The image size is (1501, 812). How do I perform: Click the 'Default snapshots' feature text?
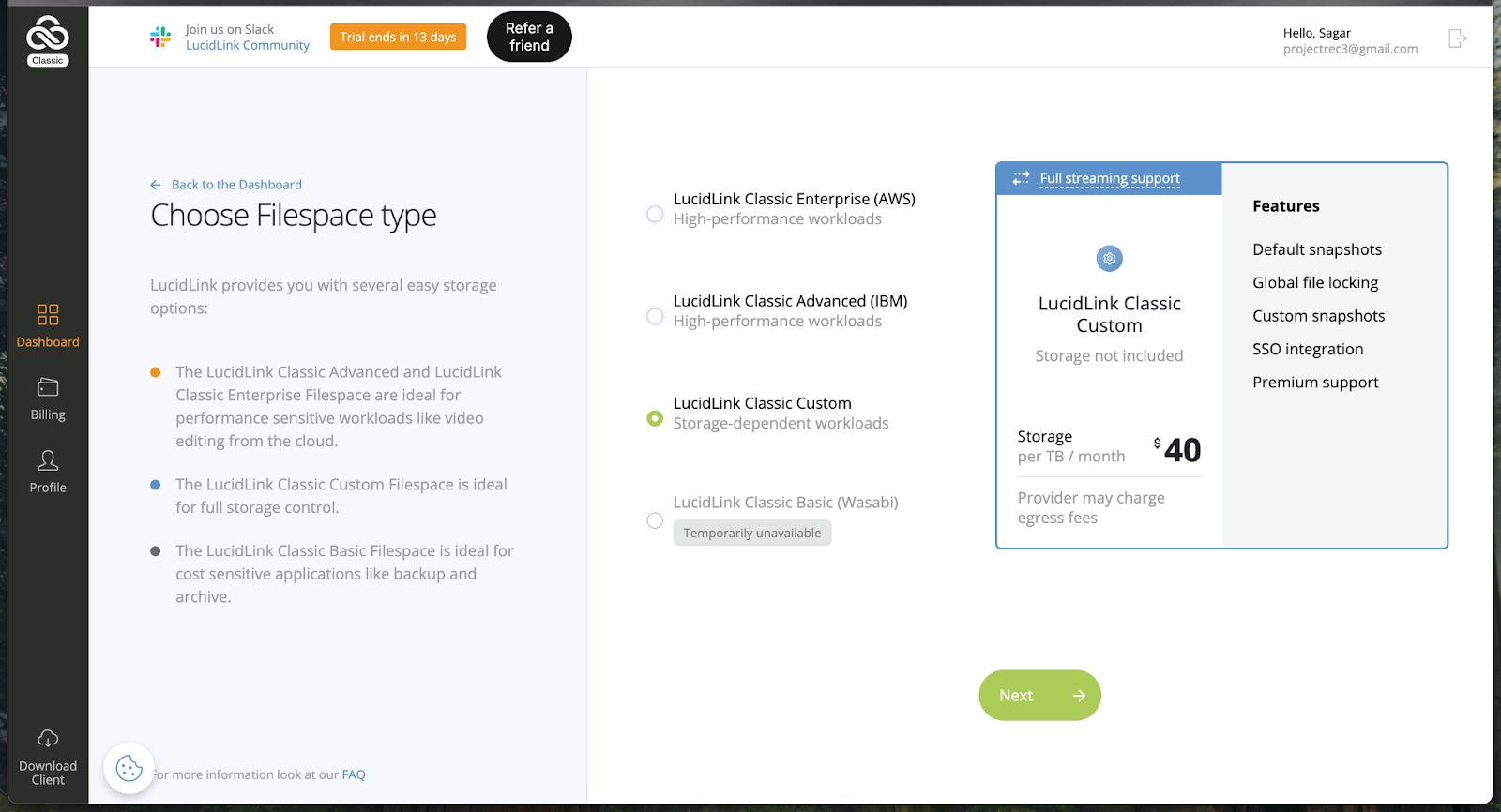[x=1317, y=249]
